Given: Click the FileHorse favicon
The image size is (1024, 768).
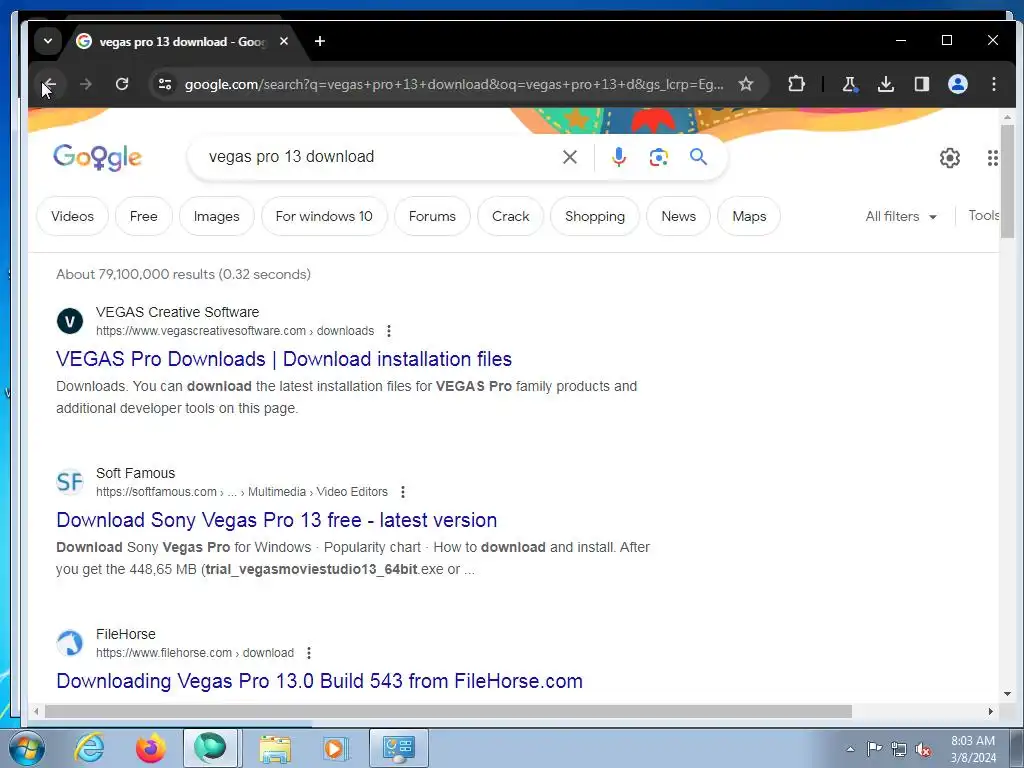Looking at the screenshot, I should [70, 643].
